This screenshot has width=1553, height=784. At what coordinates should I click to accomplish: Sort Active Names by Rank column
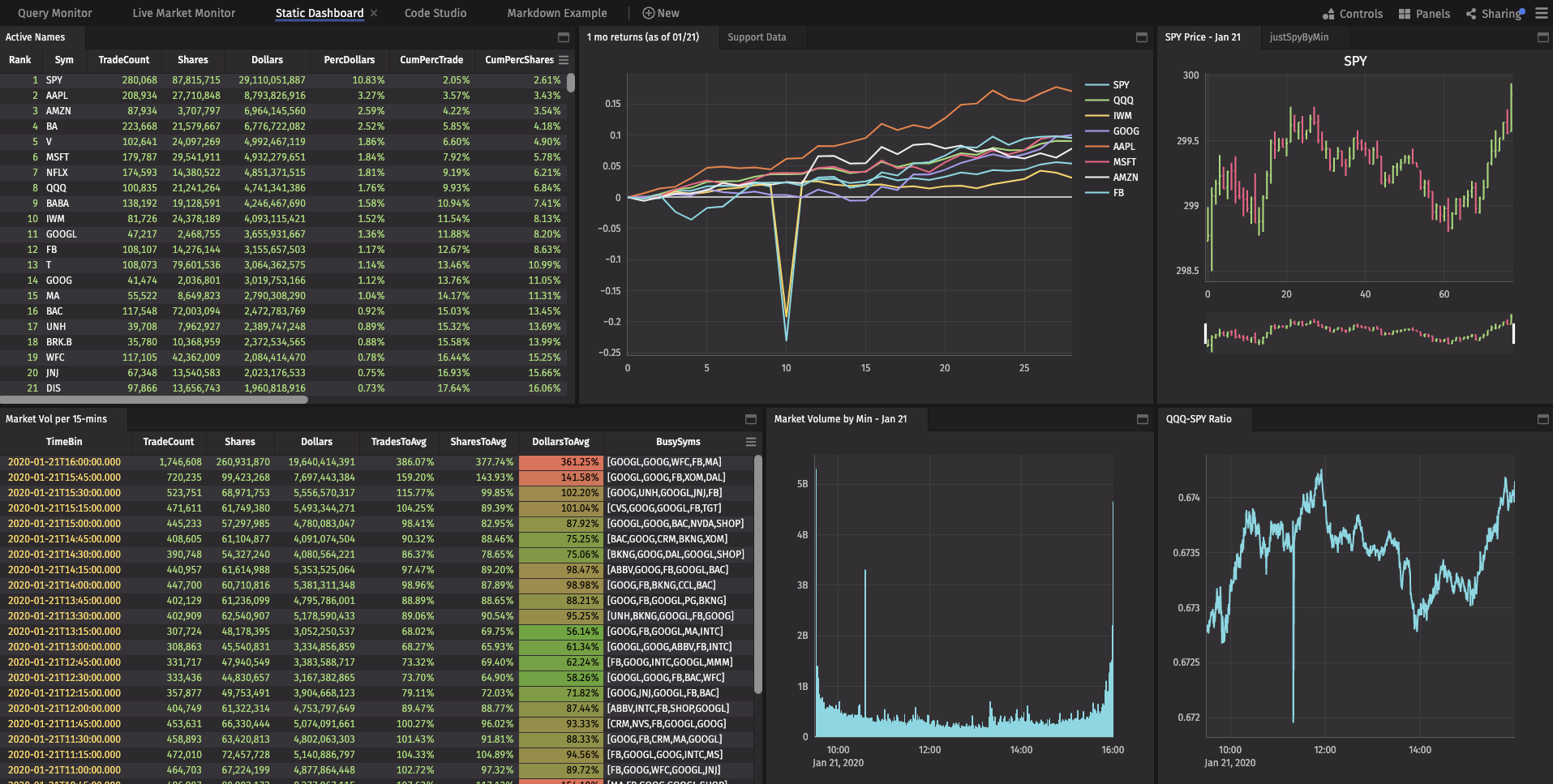[x=20, y=60]
